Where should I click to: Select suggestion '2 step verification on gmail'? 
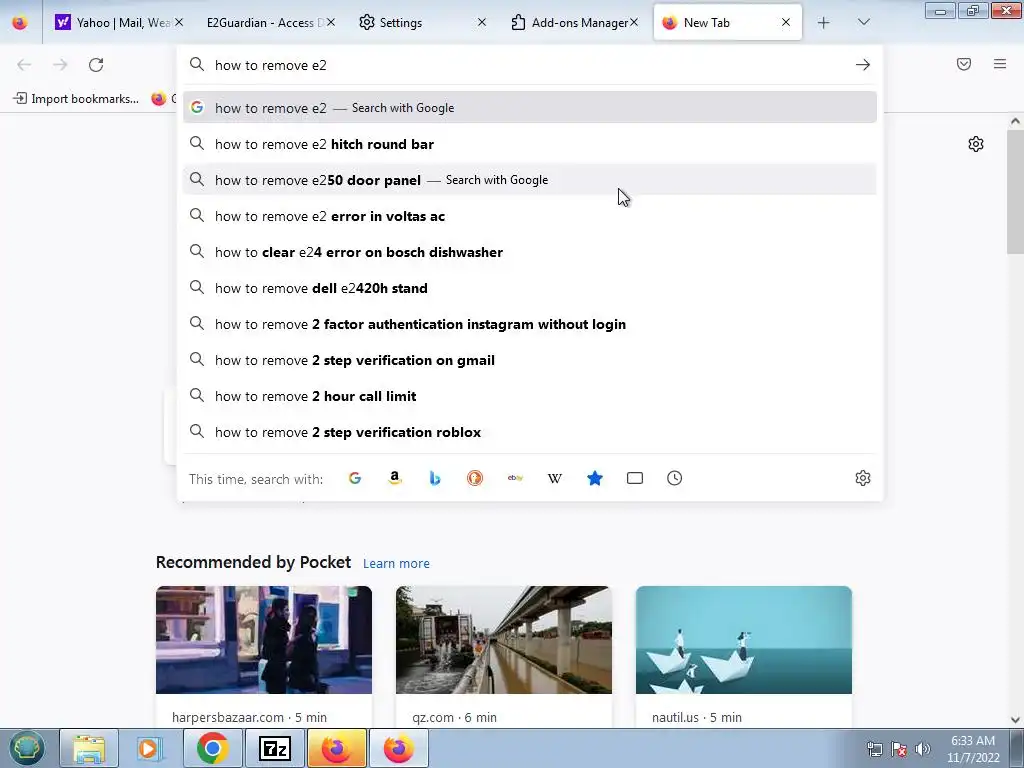coord(530,360)
